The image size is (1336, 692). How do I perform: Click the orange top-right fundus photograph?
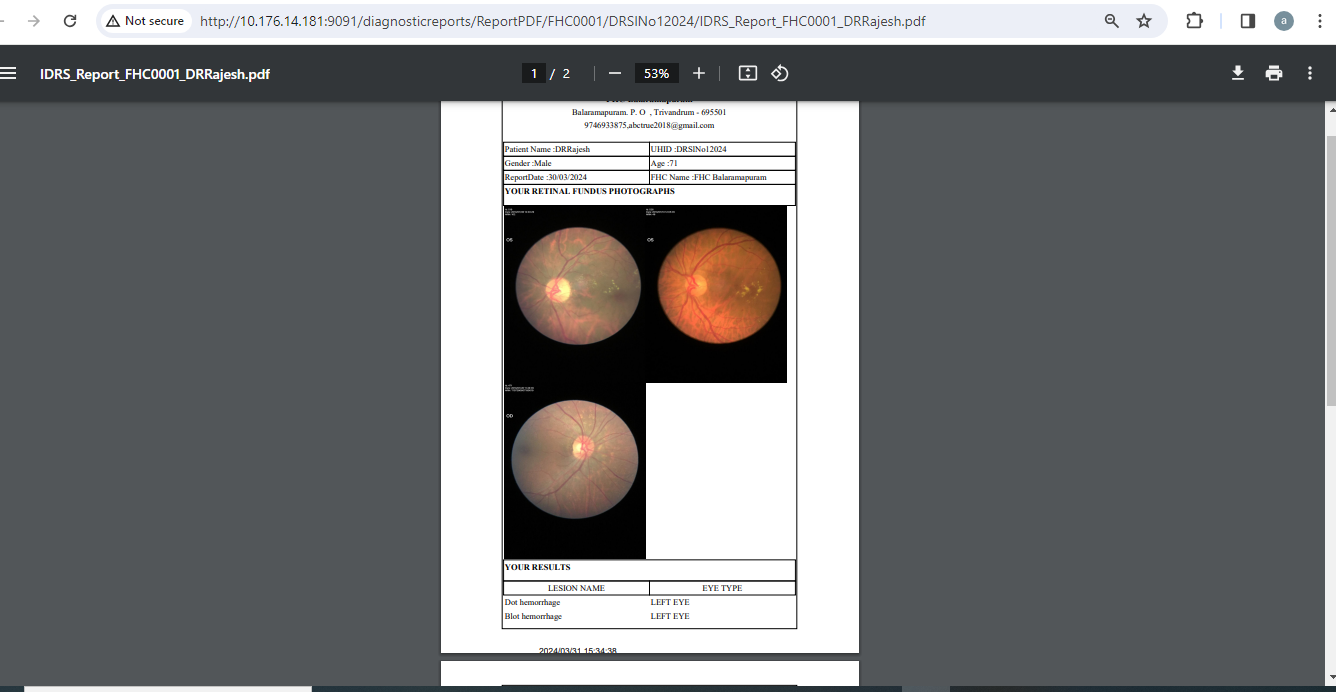[x=717, y=294]
